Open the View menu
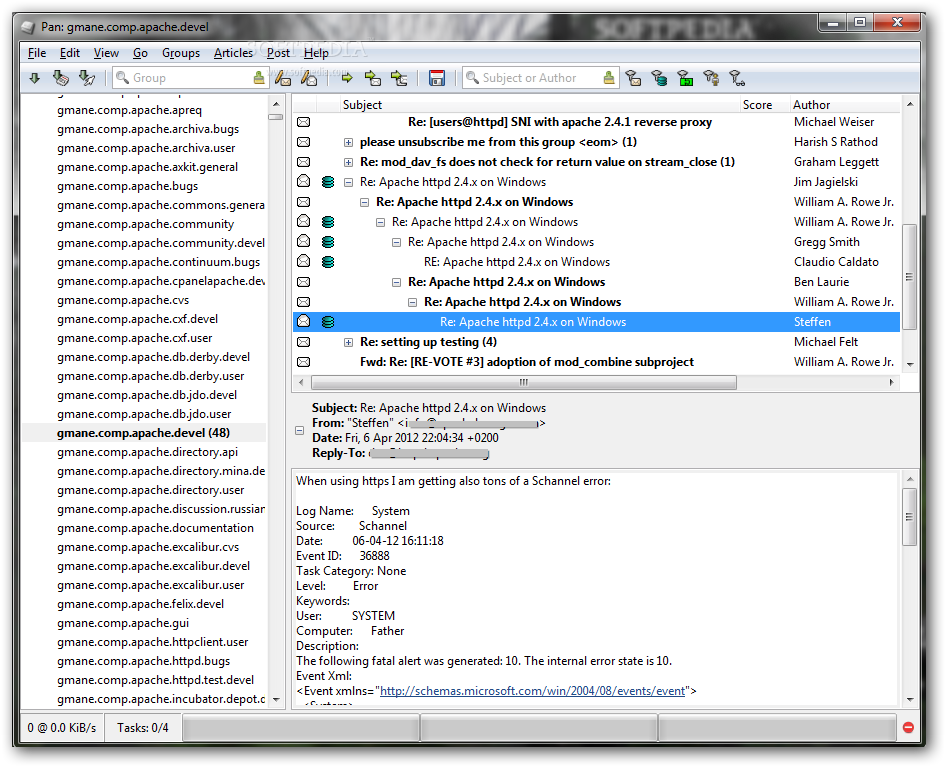 coord(106,53)
